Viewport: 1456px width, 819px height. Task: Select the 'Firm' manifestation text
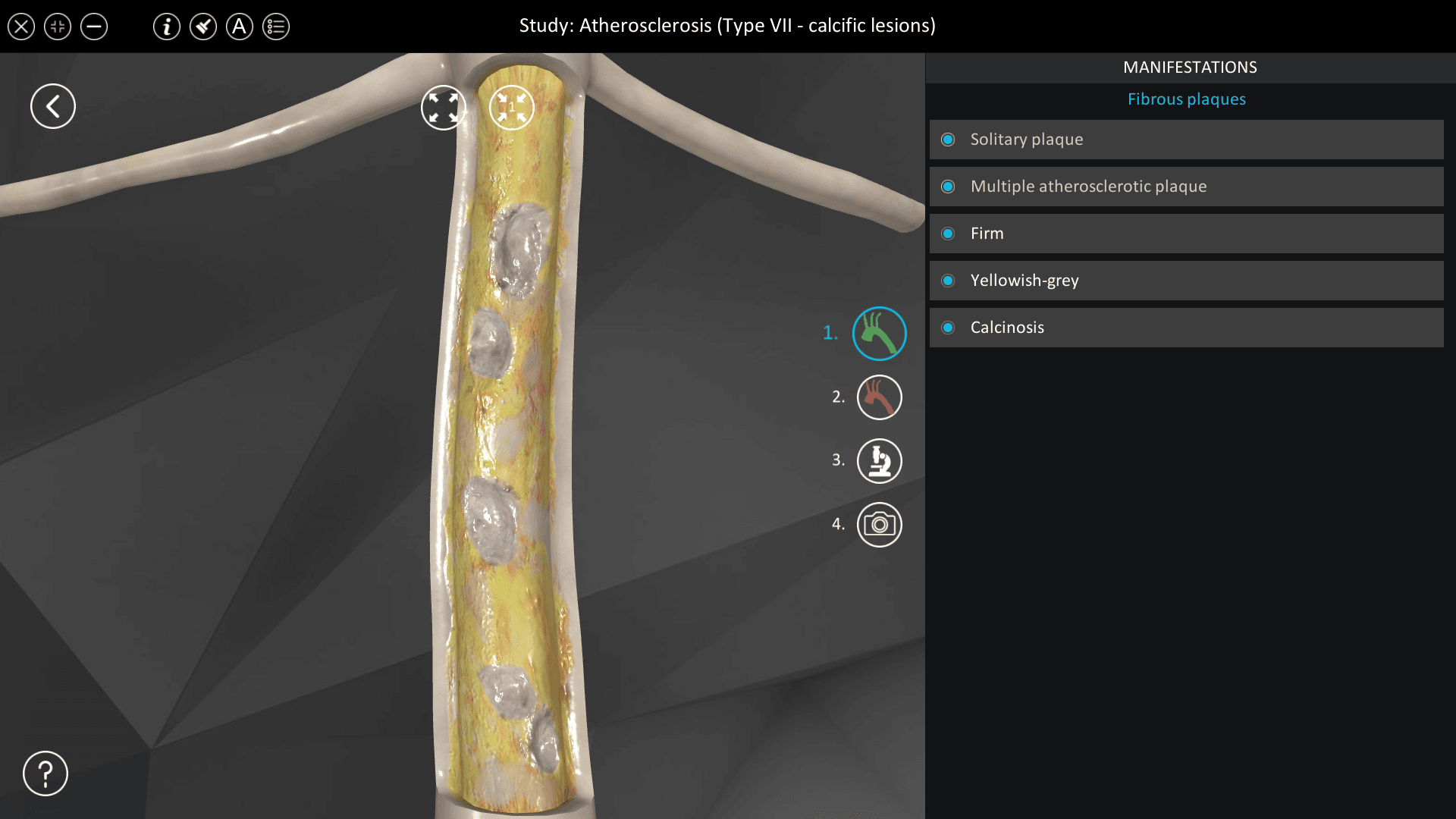[x=987, y=234]
